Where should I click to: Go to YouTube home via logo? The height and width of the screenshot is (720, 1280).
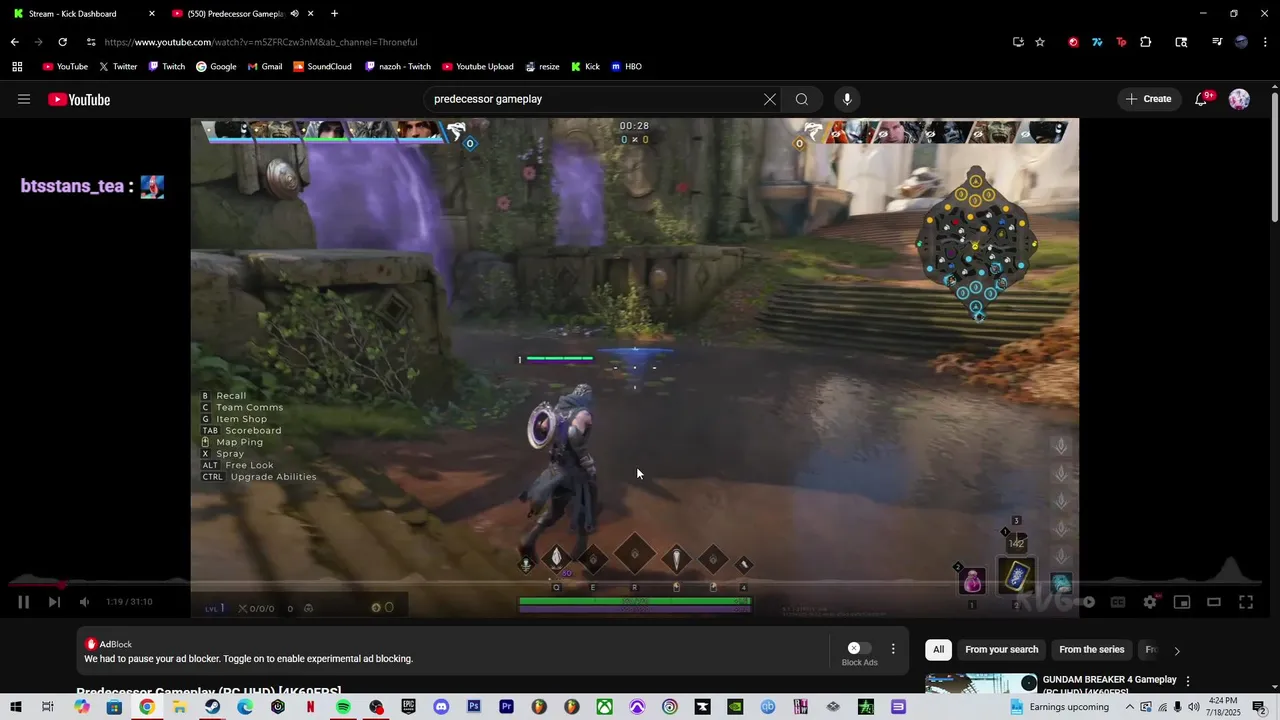(x=79, y=99)
